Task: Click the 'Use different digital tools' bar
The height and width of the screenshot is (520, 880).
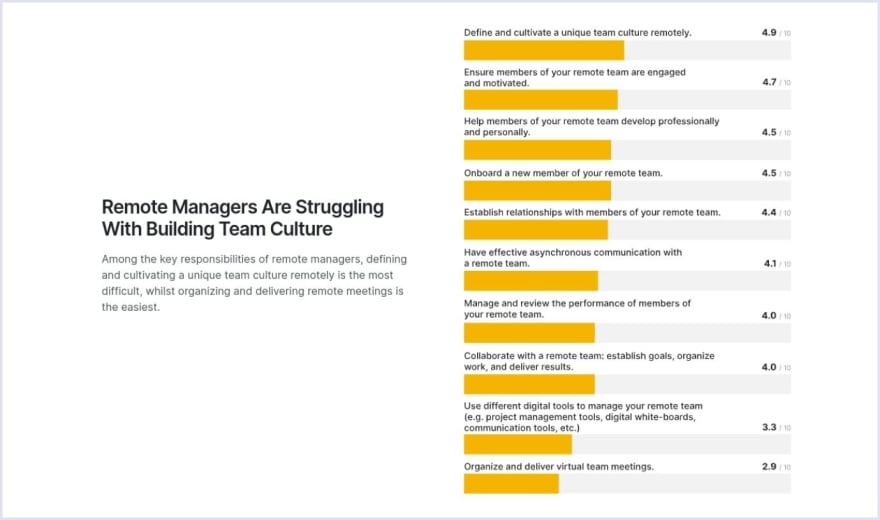Action: coord(517,445)
